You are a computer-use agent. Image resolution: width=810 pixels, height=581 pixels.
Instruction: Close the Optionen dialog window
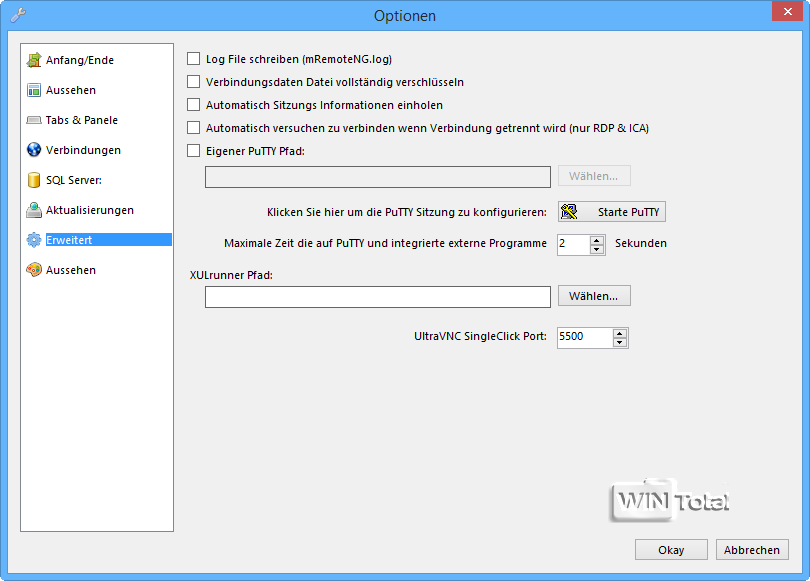[787, 11]
